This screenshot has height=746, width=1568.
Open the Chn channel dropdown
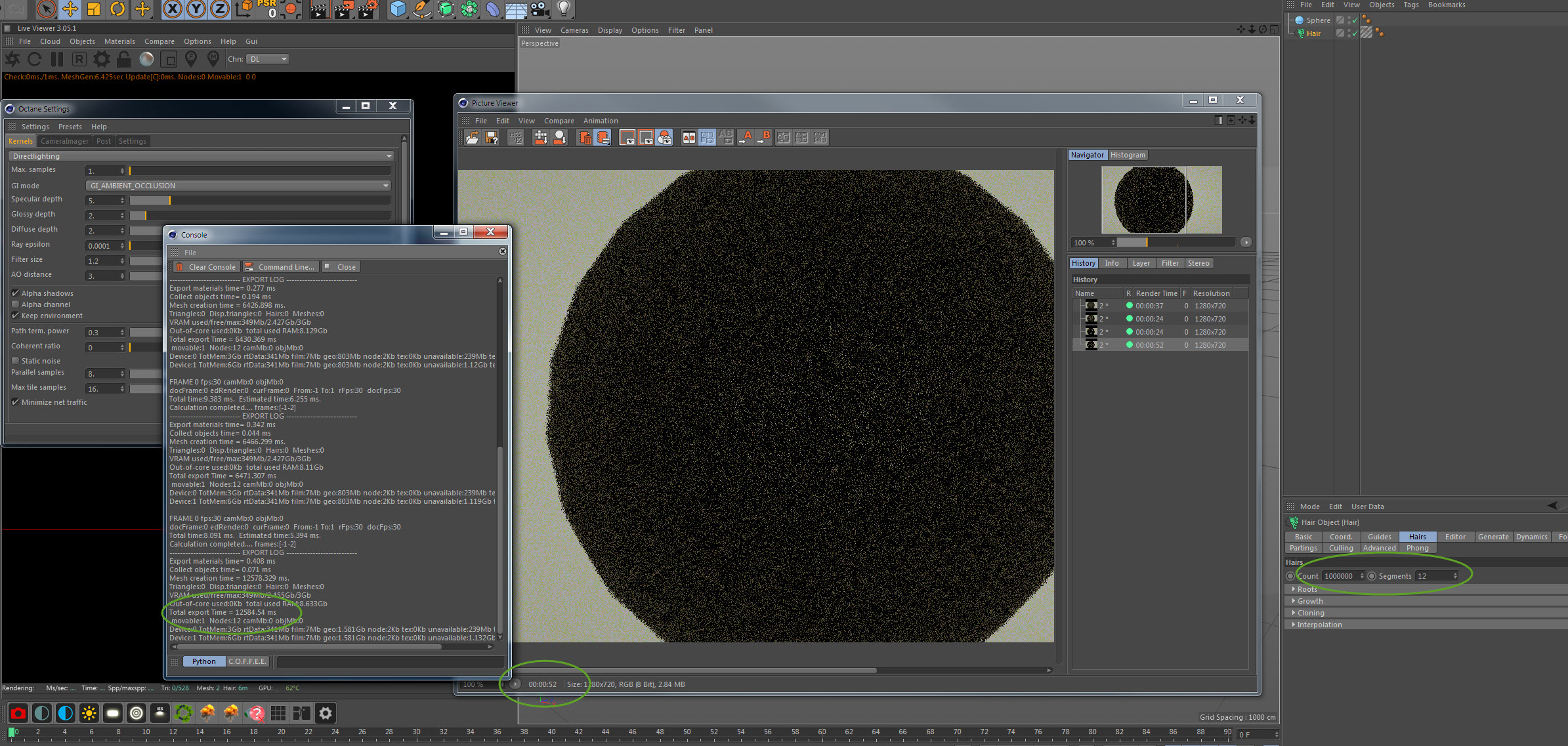[x=268, y=59]
